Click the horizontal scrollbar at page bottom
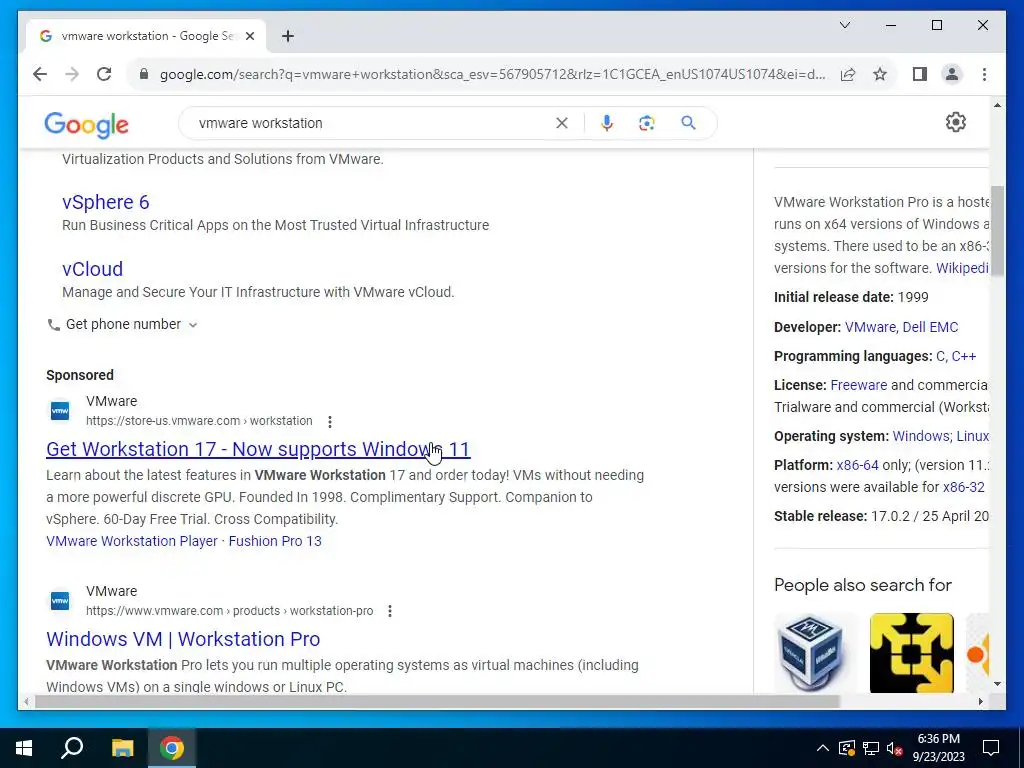 click(x=437, y=701)
